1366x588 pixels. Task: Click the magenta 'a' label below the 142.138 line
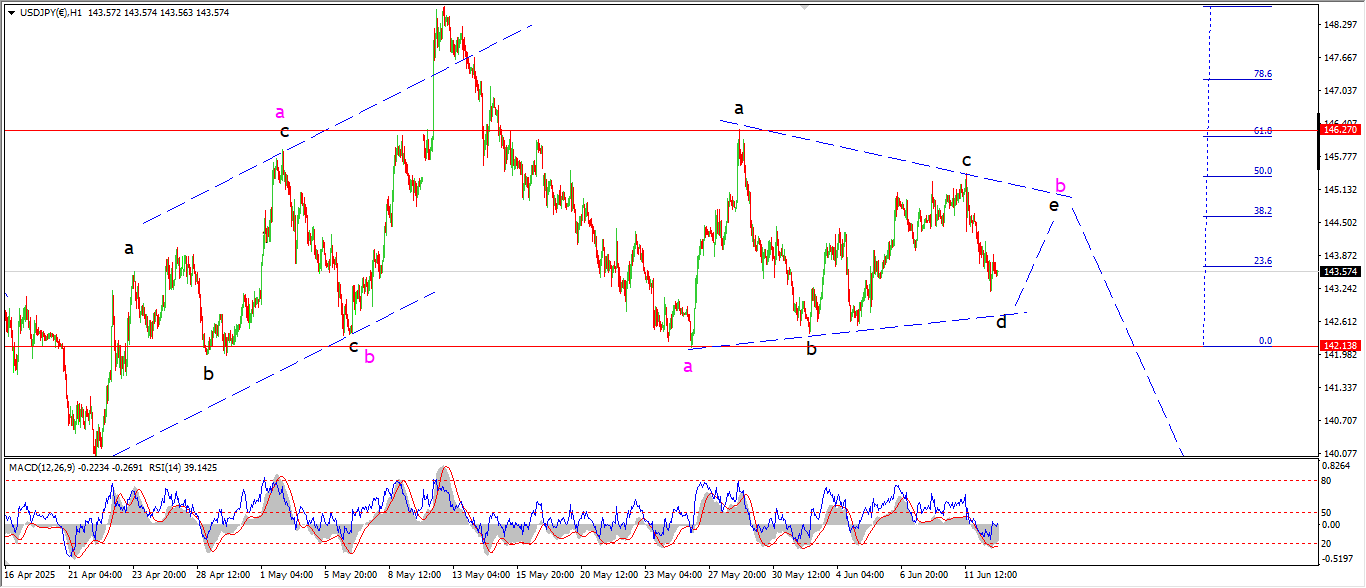point(687,366)
